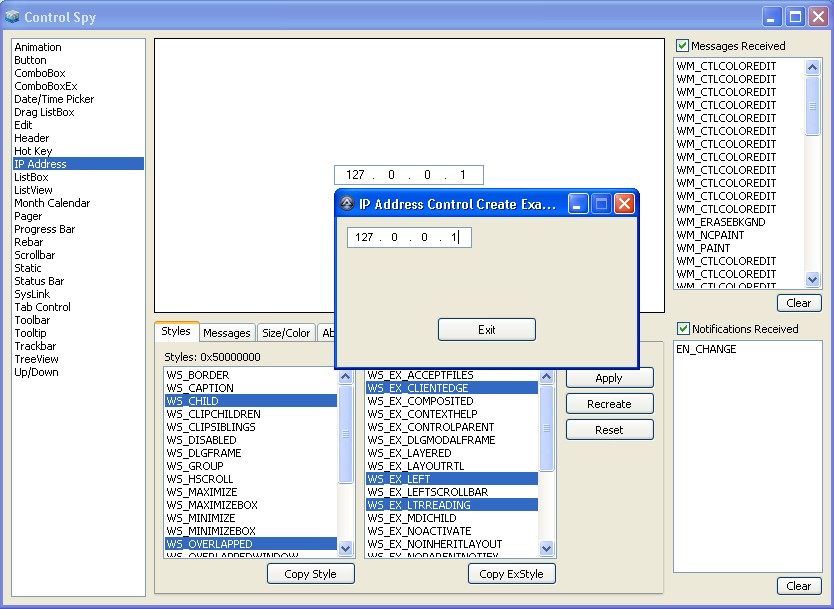Select the WS_BORDER style entry
This screenshot has width=834, height=609.
coord(198,375)
